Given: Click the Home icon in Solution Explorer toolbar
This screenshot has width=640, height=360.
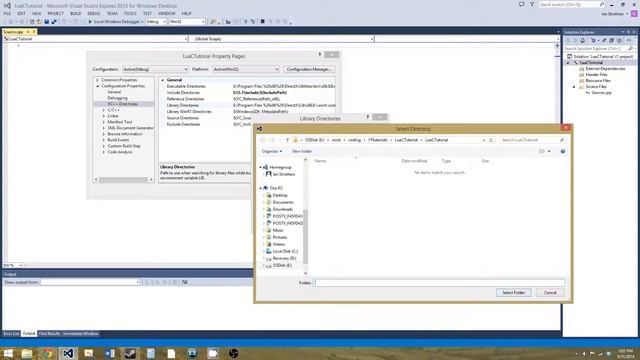Looking at the screenshot, I should coord(582,40).
